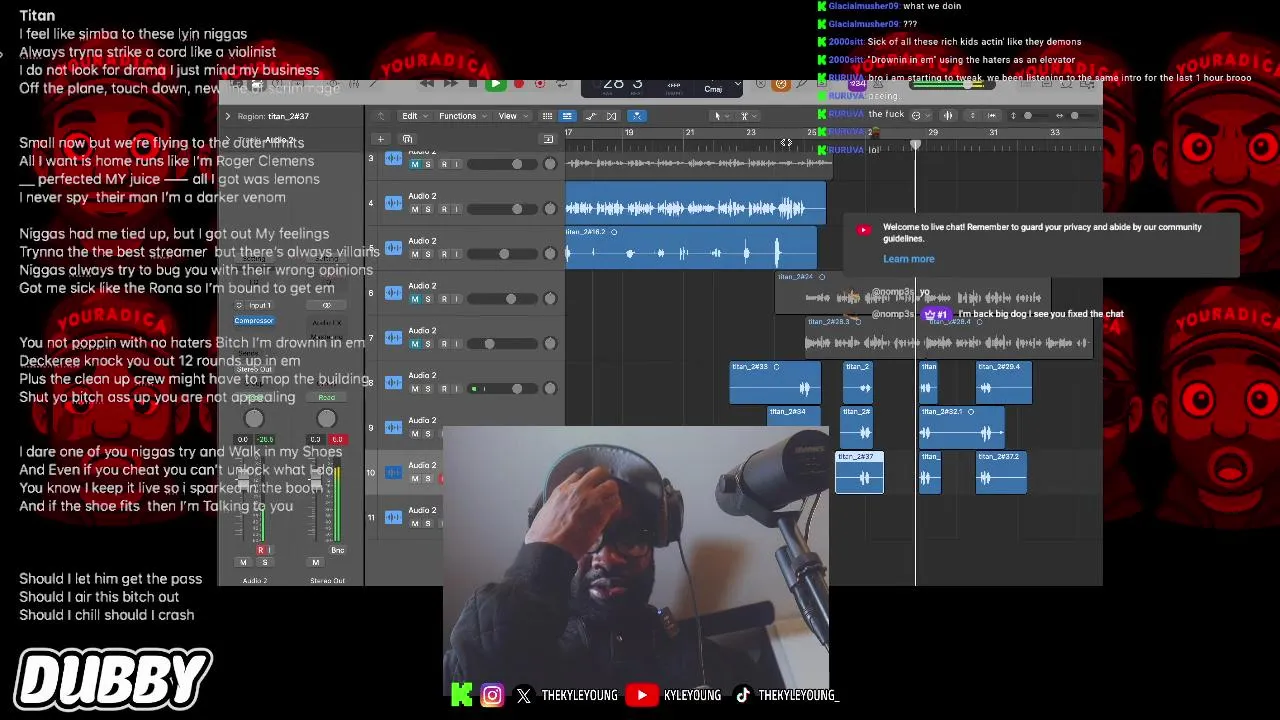The height and width of the screenshot is (720, 1280).
Task: Click track 11 waveform icon
Action: 394,517
